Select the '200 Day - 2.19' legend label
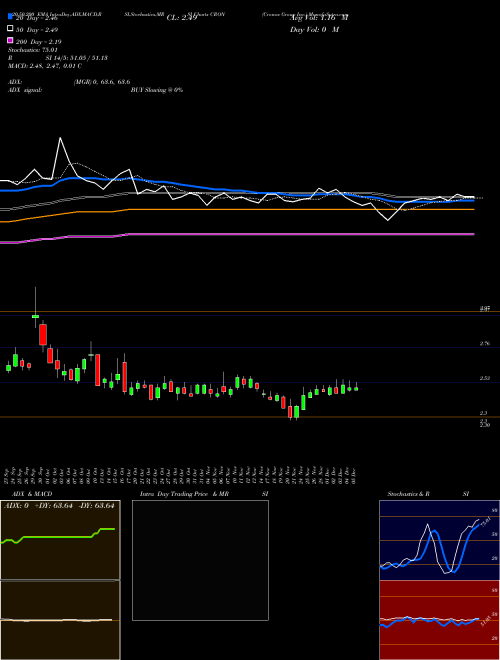The height and width of the screenshot is (660, 500). 38,42
